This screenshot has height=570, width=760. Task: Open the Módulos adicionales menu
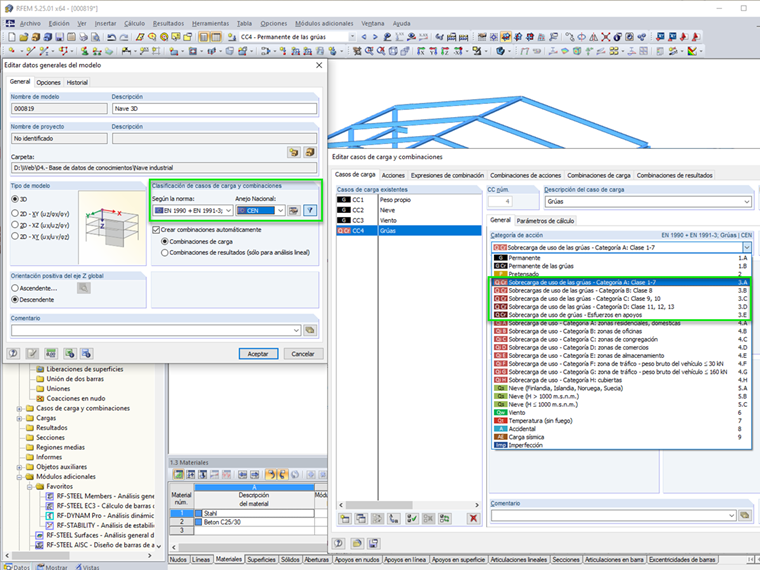[x=324, y=23]
